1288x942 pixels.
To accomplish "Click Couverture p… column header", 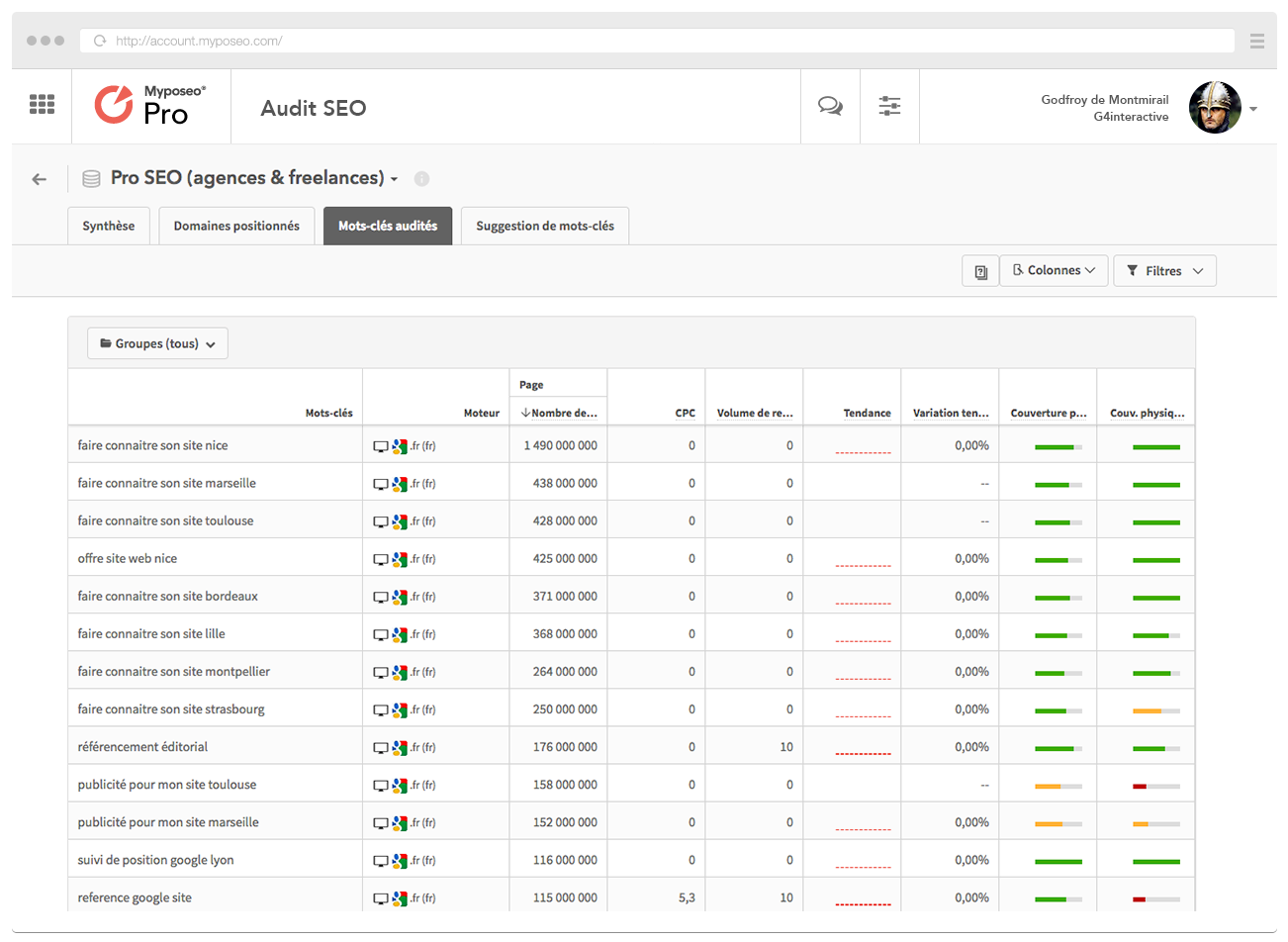I will point(1049,413).
